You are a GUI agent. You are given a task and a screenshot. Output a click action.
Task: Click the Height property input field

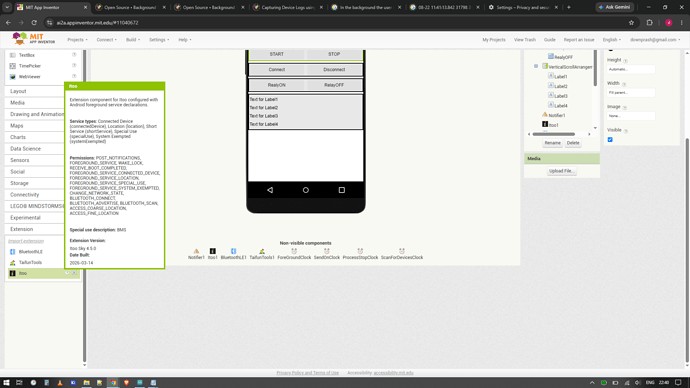tap(631, 69)
